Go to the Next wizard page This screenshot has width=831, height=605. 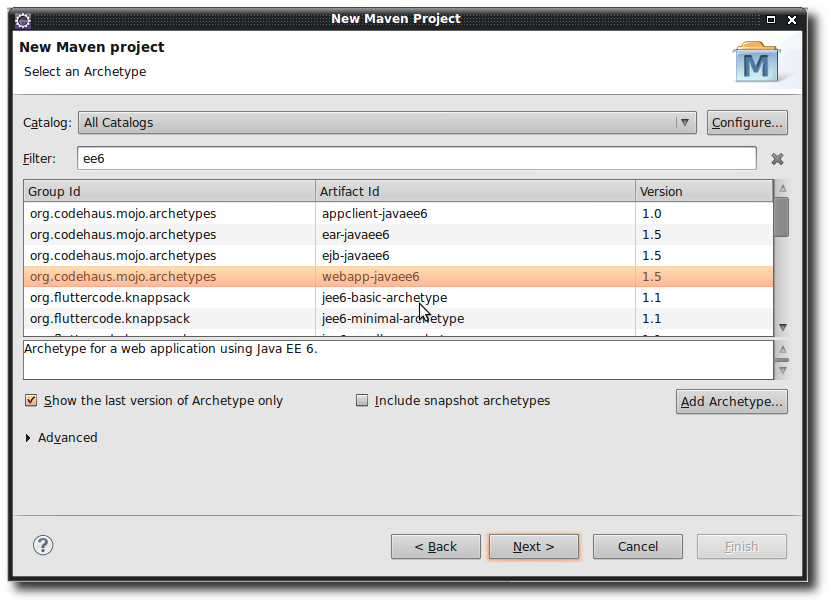[x=533, y=547]
